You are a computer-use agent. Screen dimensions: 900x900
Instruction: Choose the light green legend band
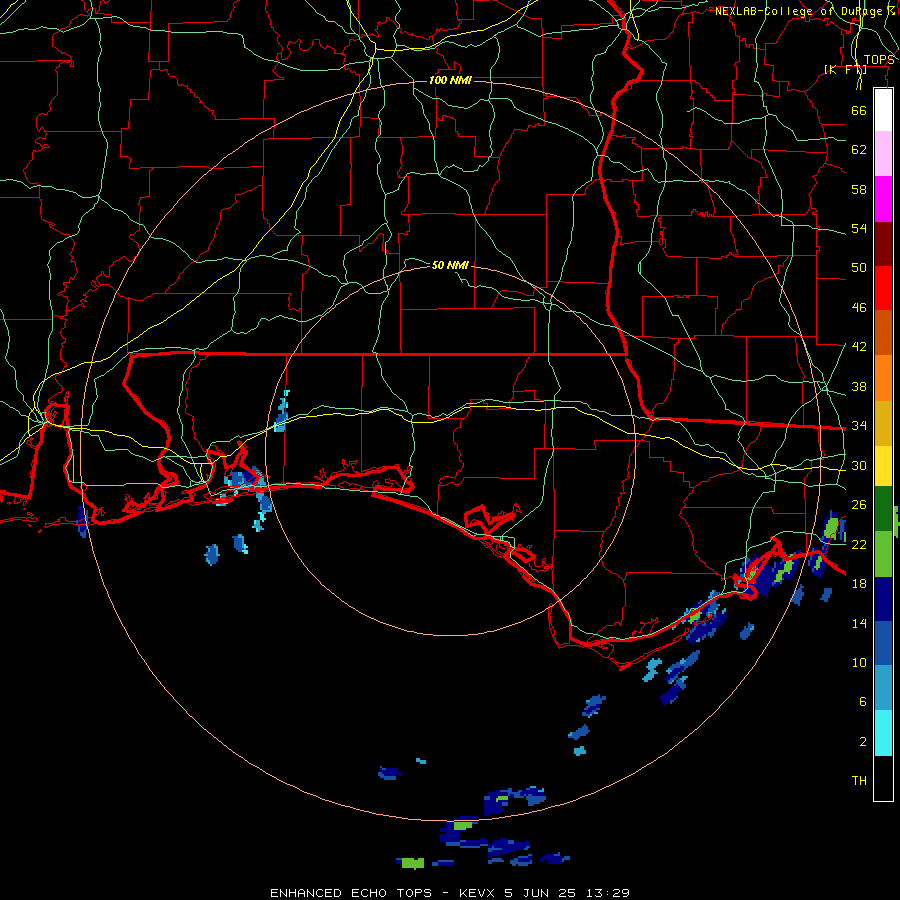tap(883, 554)
